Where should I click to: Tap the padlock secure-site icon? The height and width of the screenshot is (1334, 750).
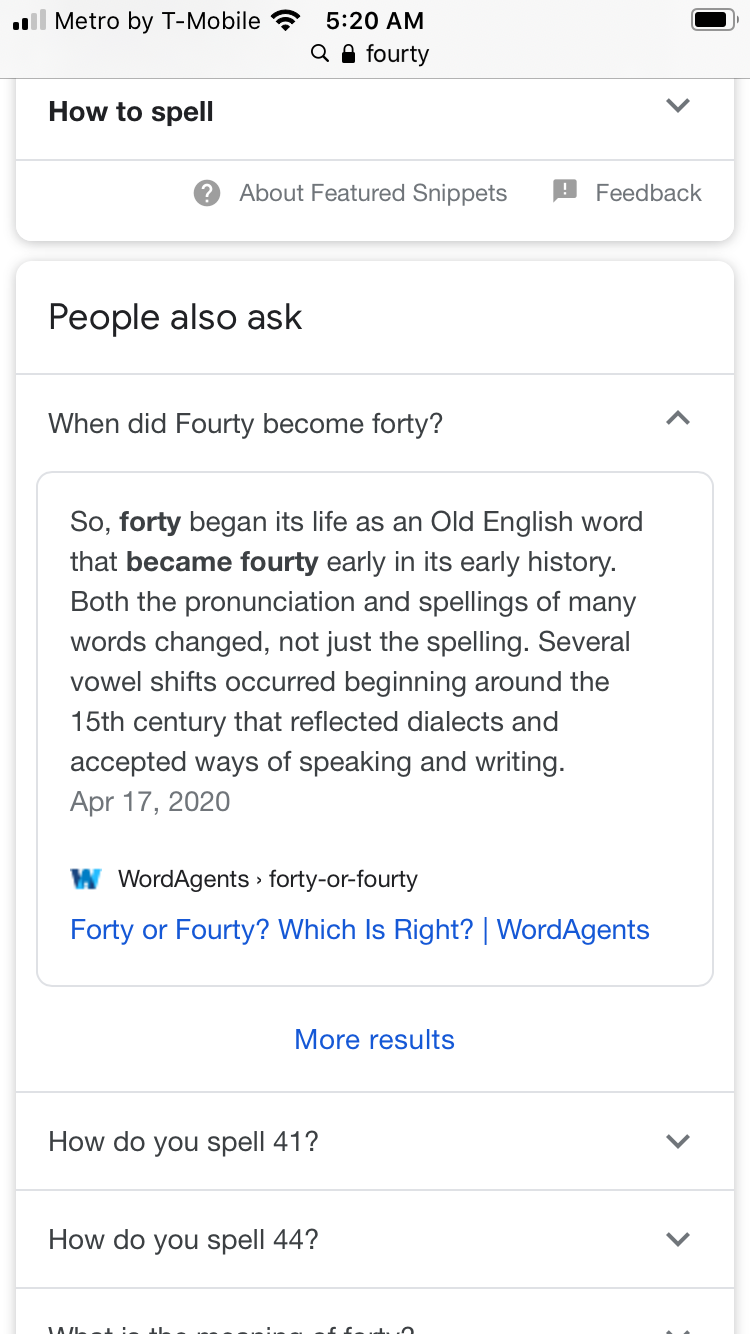348,53
